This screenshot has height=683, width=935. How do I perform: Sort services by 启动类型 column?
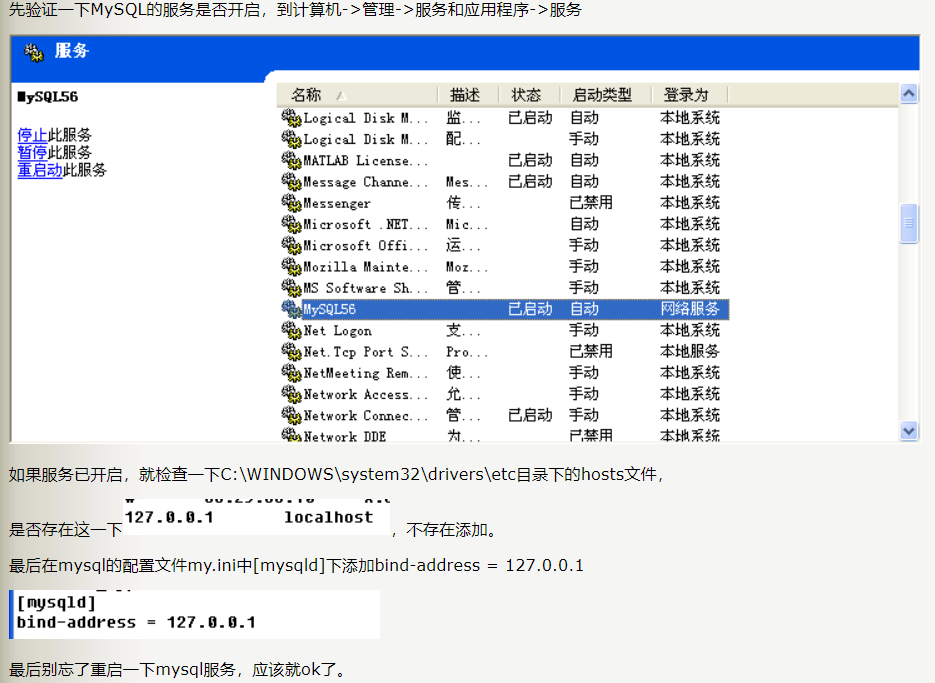point(602,95)
